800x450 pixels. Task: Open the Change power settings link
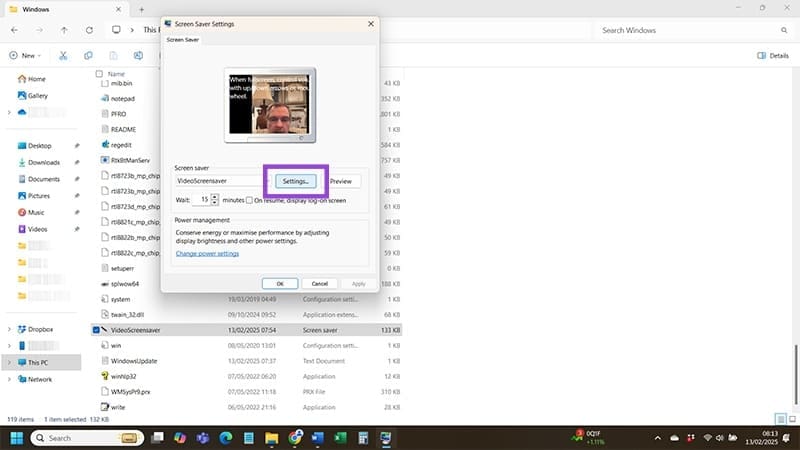click(207, 254)
